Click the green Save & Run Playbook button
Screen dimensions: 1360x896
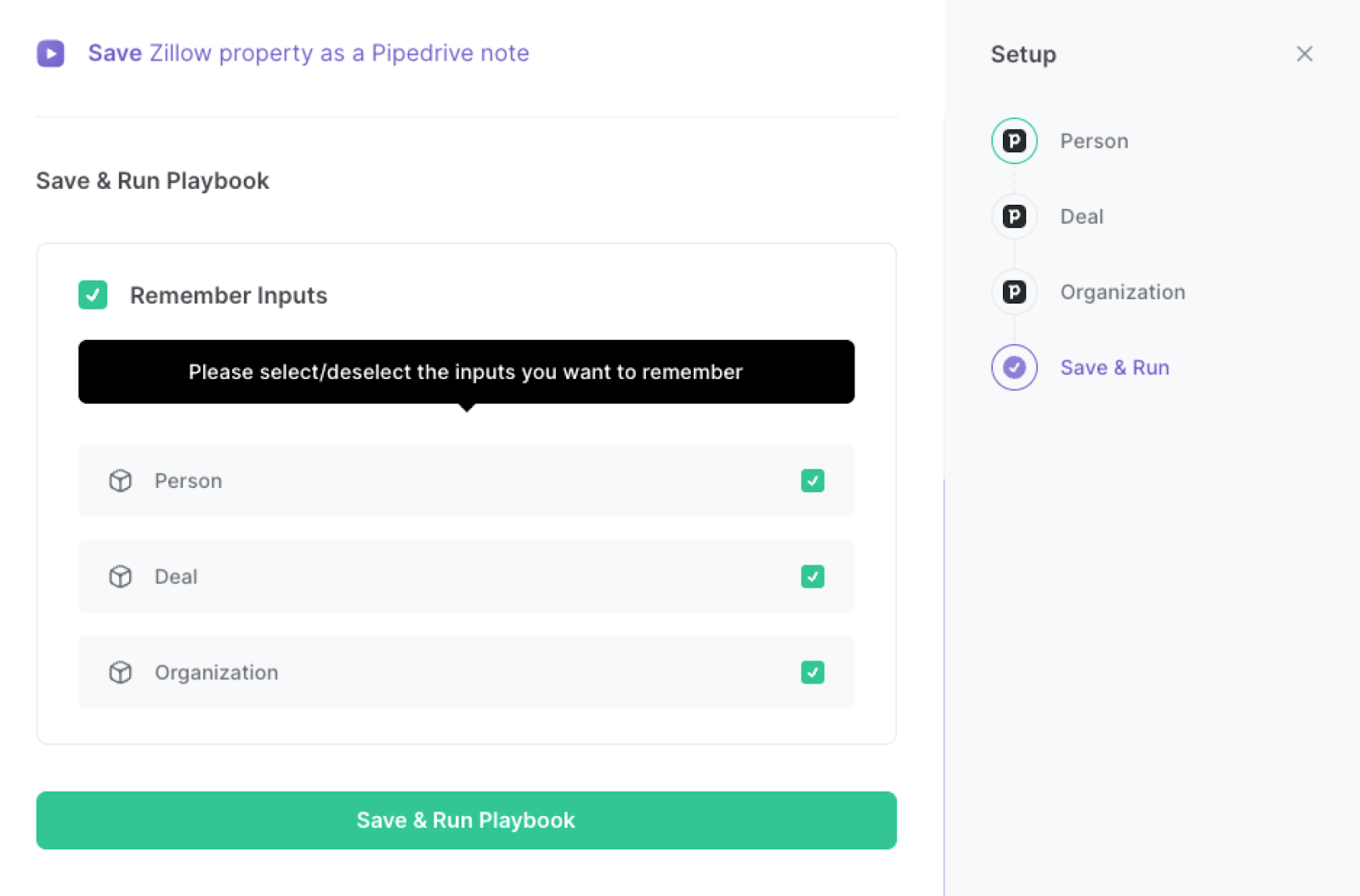pyautogui.click(x=467, y=820)
